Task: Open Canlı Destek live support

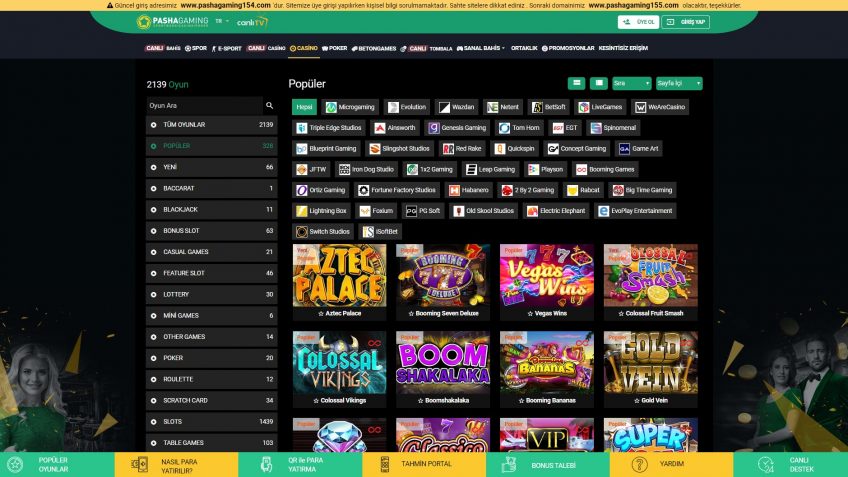Action: point(790,465)
